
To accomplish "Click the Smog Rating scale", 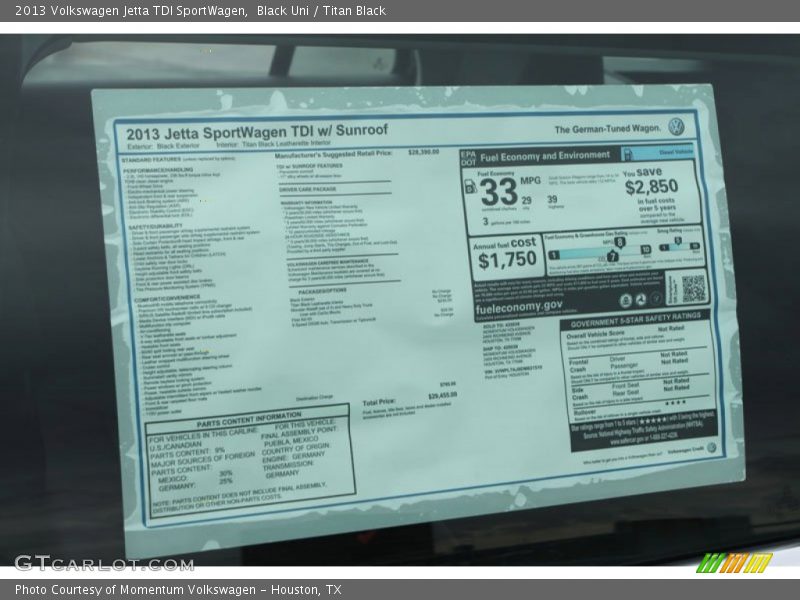I will tap(679, 246).
